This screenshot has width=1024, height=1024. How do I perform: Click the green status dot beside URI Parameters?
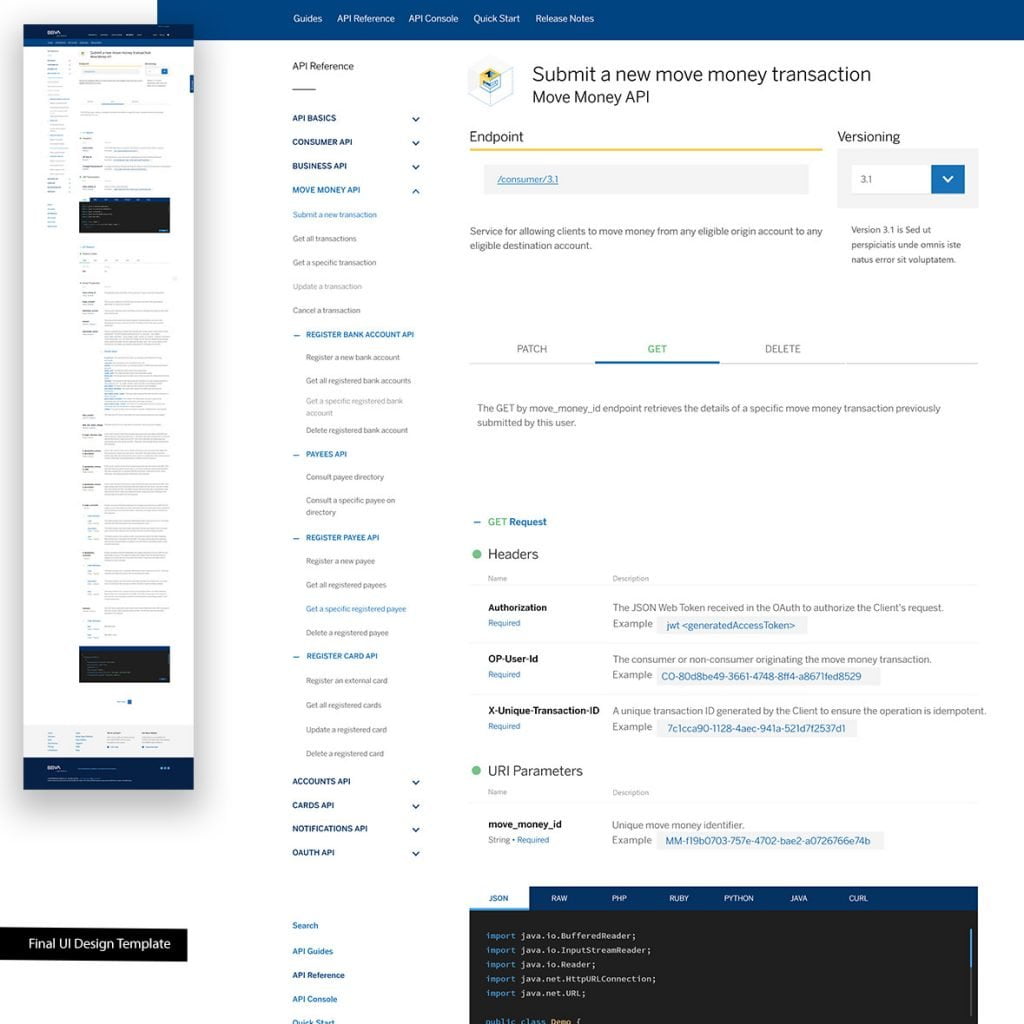[x=476, y=771]
